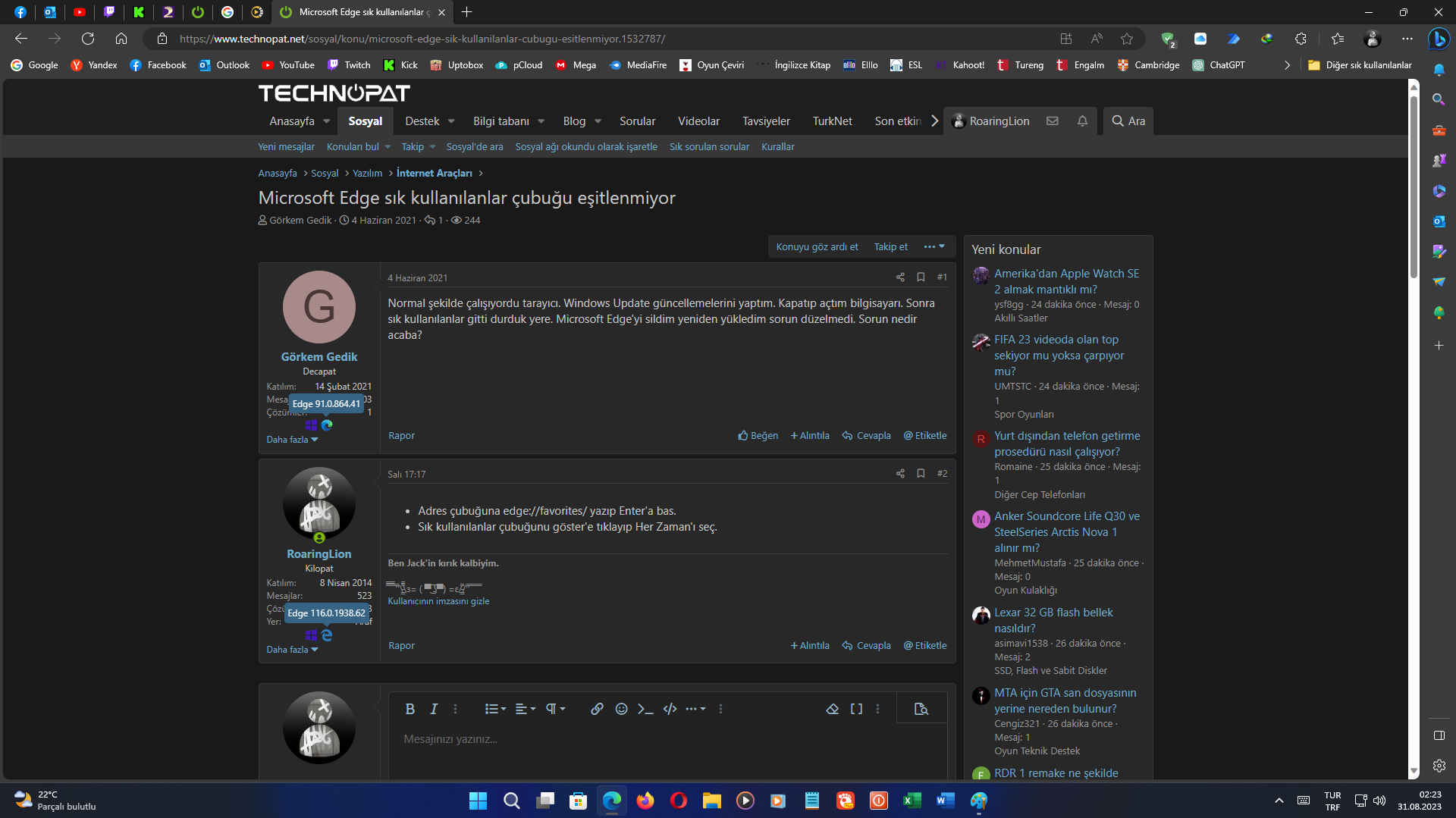The height and width of the screenshot is (818, 1456).
Task: Open Excel from the taskbar
Action: [912, 801]
